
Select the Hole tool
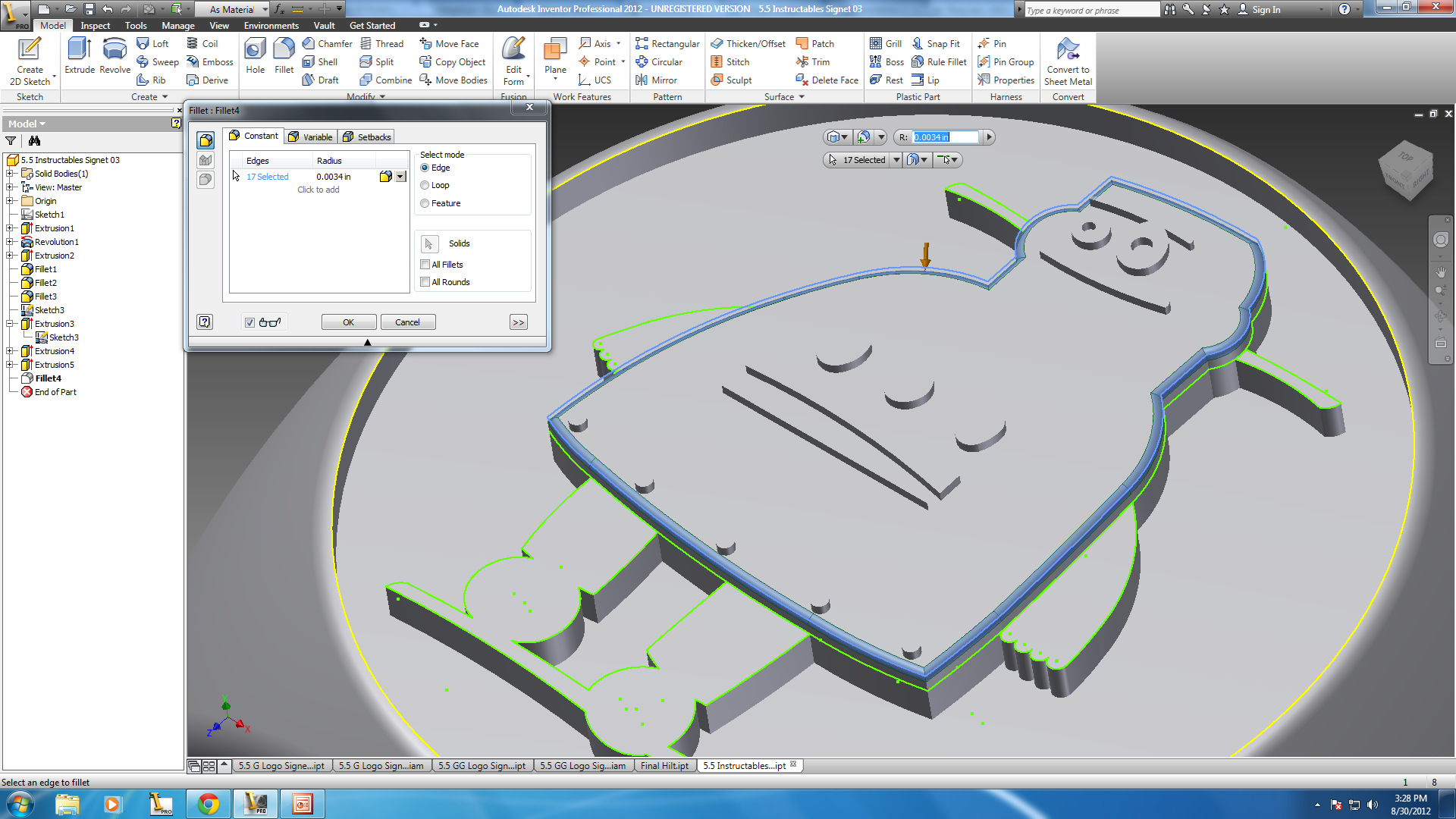[256, 56]
